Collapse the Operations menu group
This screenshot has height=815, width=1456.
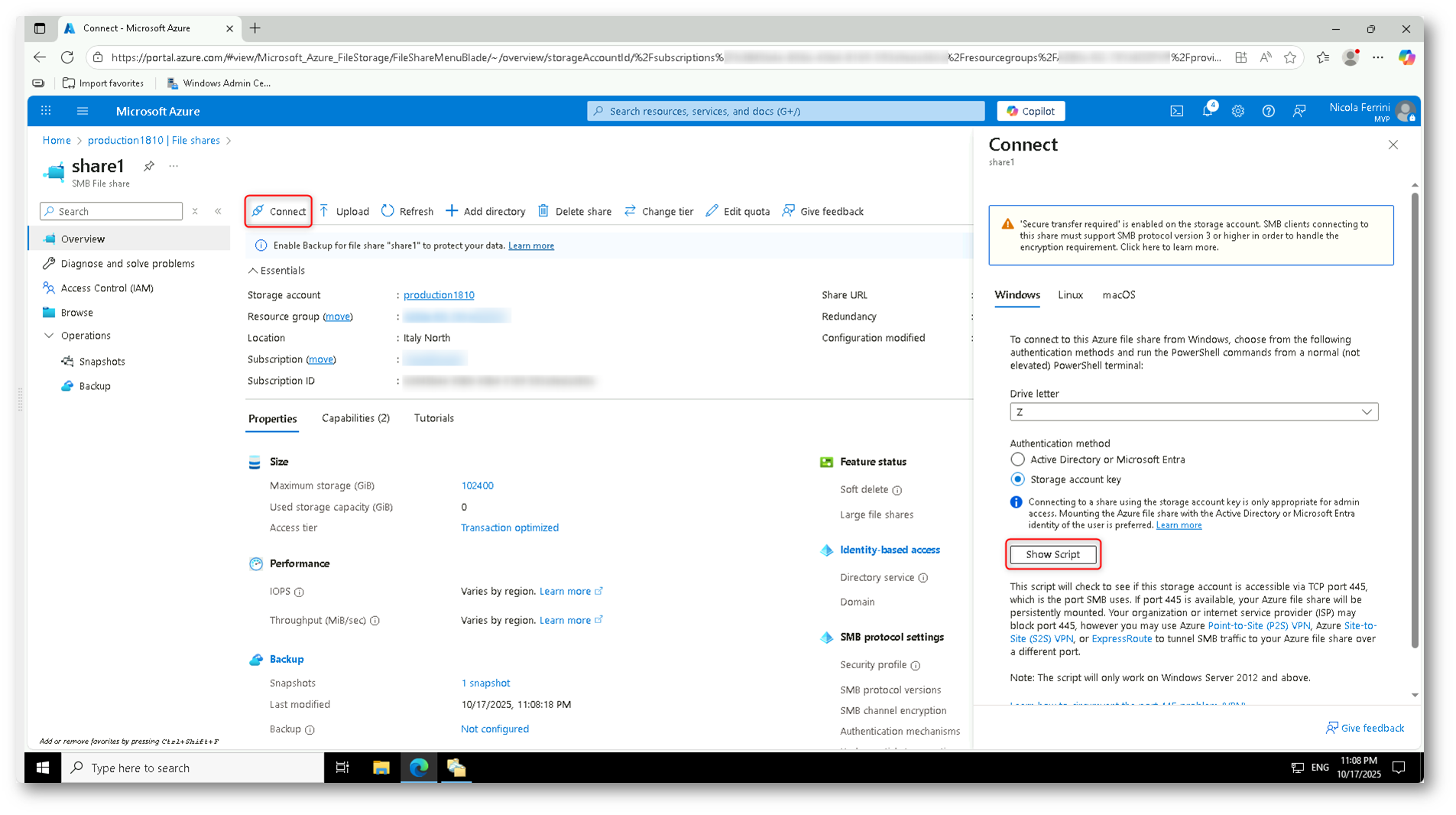50,336
